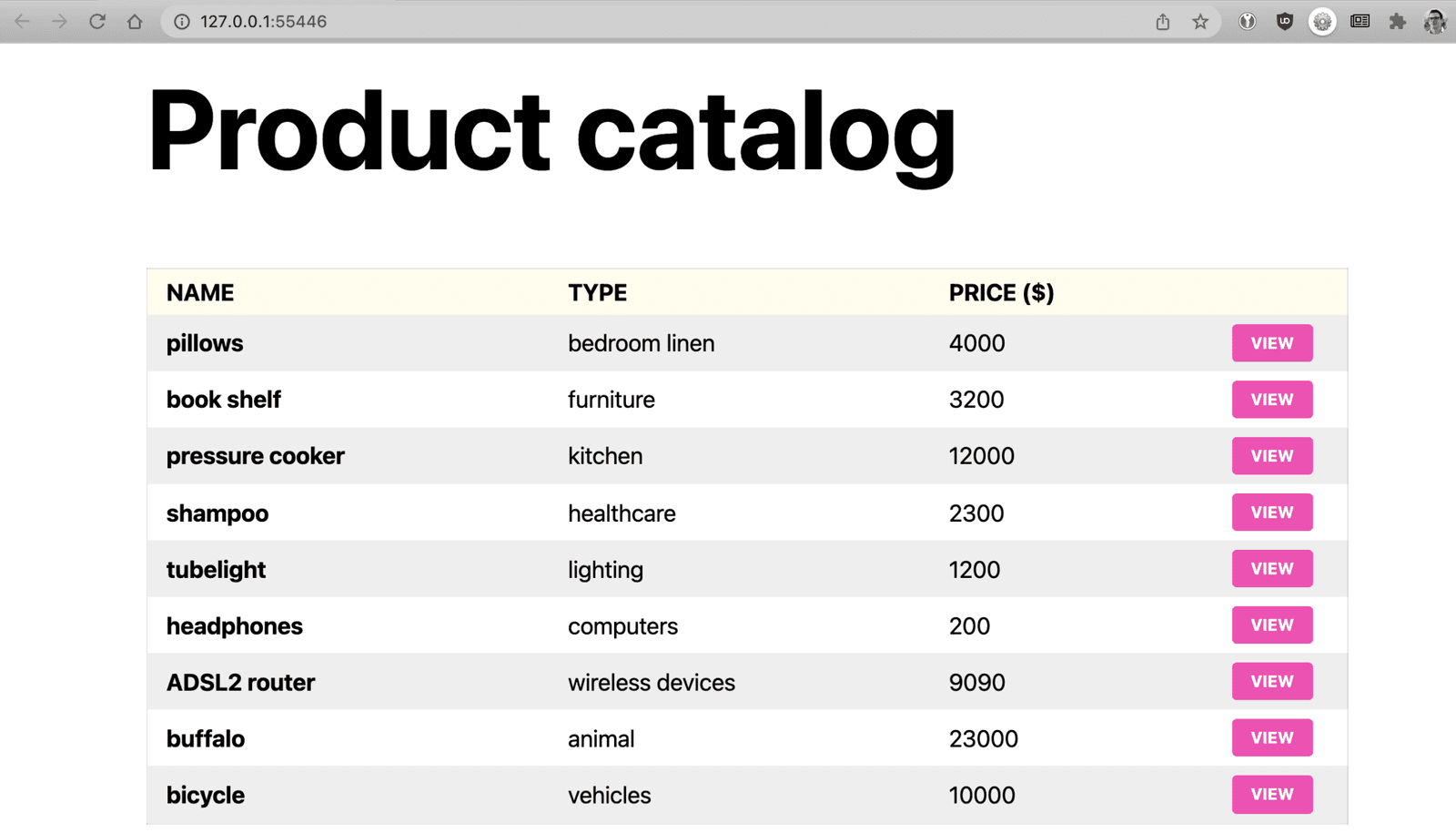
Task: Open the gear extension icon
Action: (1322, 22)
